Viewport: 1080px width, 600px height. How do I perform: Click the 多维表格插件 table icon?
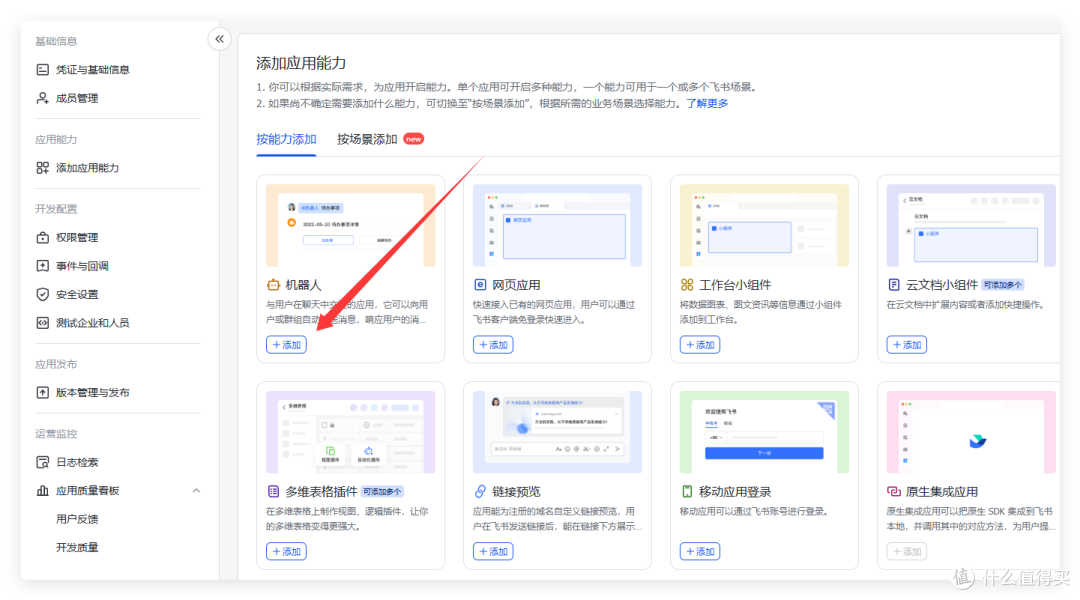click(x=273, y=491)
